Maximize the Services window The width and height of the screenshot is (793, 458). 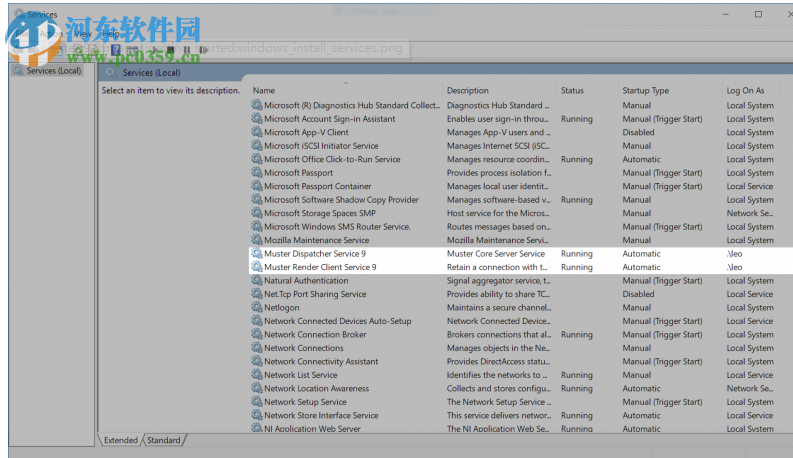(x=758, y=14)
